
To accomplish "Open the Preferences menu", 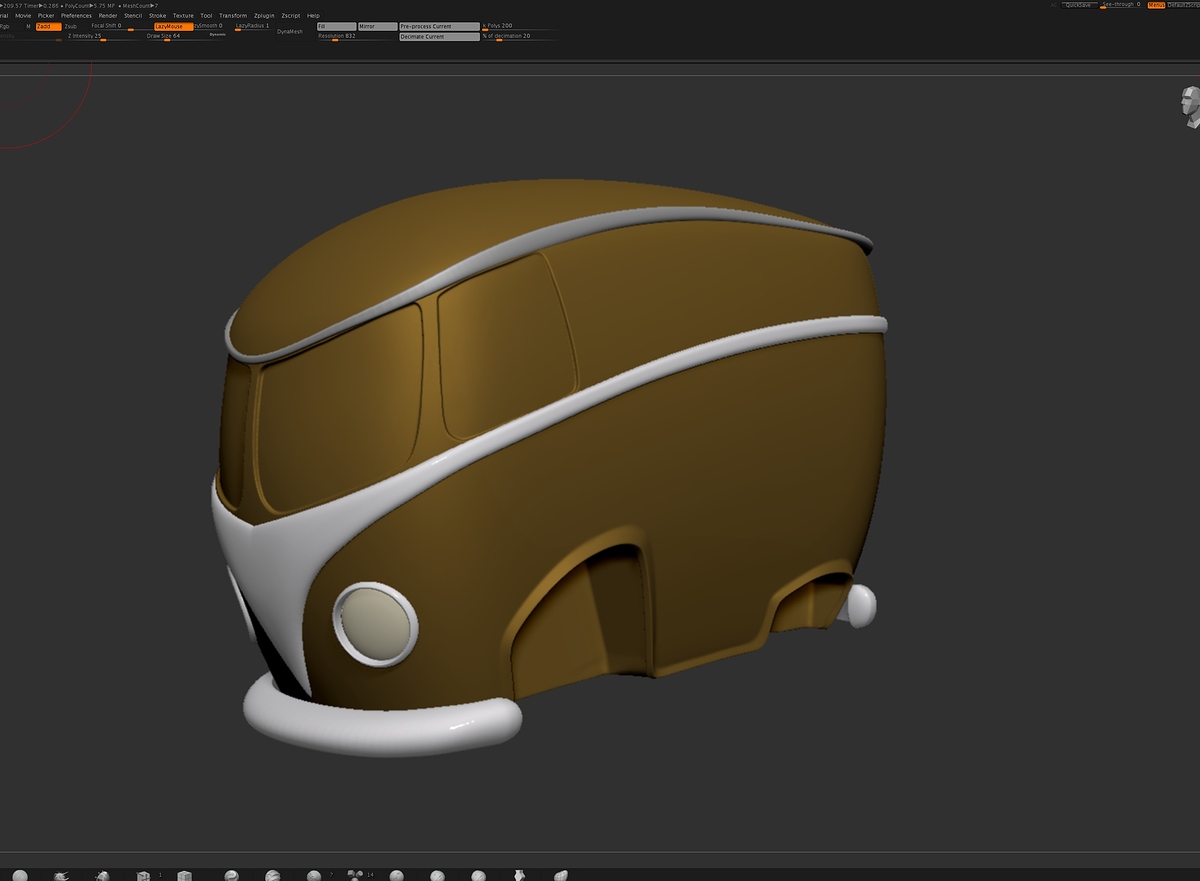I will coord(76,16).
